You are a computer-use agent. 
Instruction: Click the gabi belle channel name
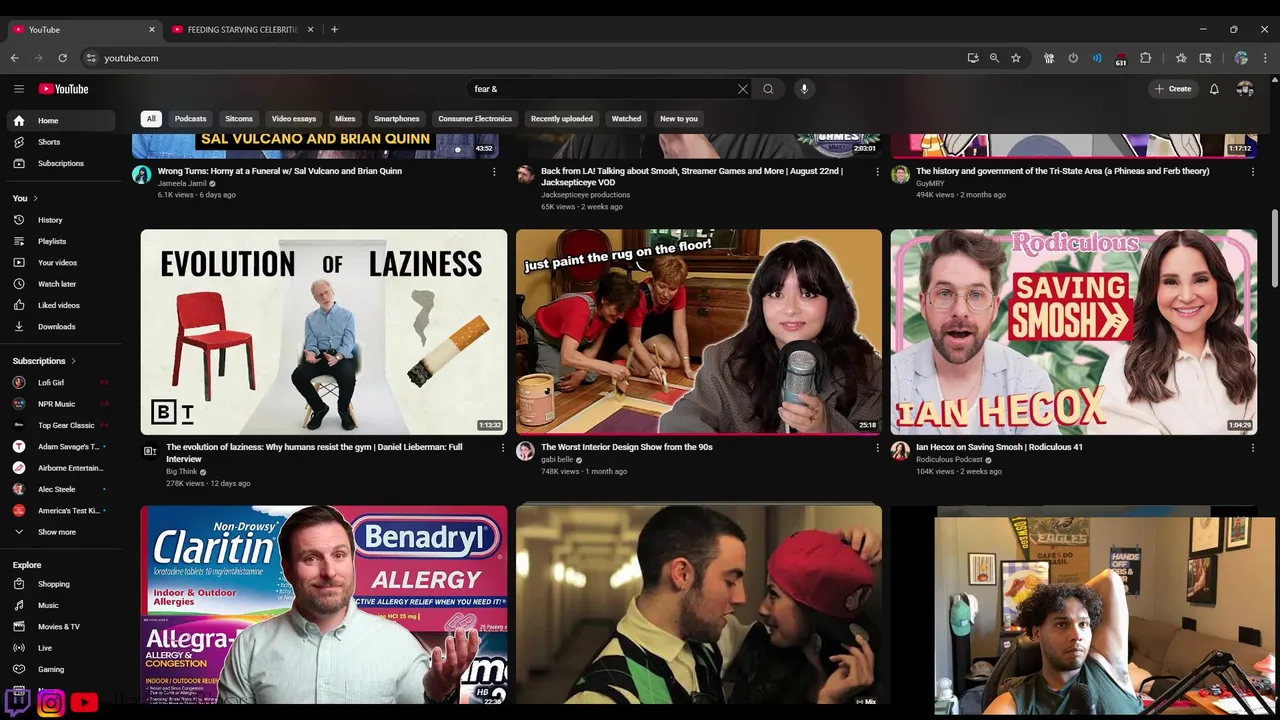click(557, 460)
